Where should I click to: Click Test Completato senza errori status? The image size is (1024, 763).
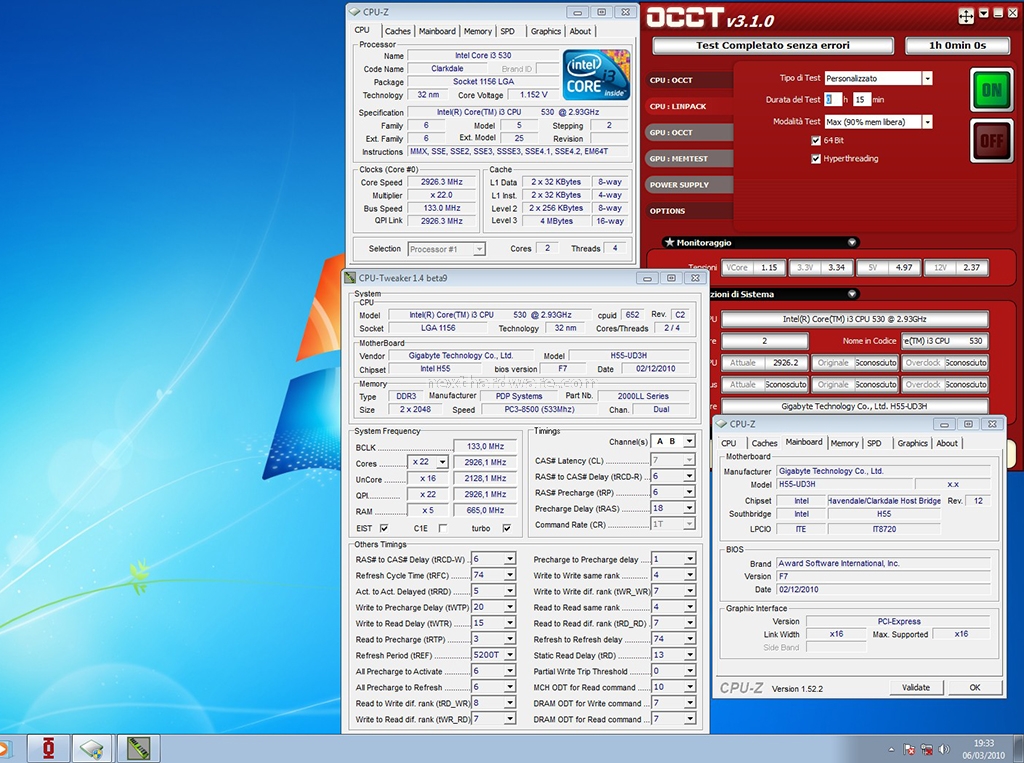[x=773, y=45]
